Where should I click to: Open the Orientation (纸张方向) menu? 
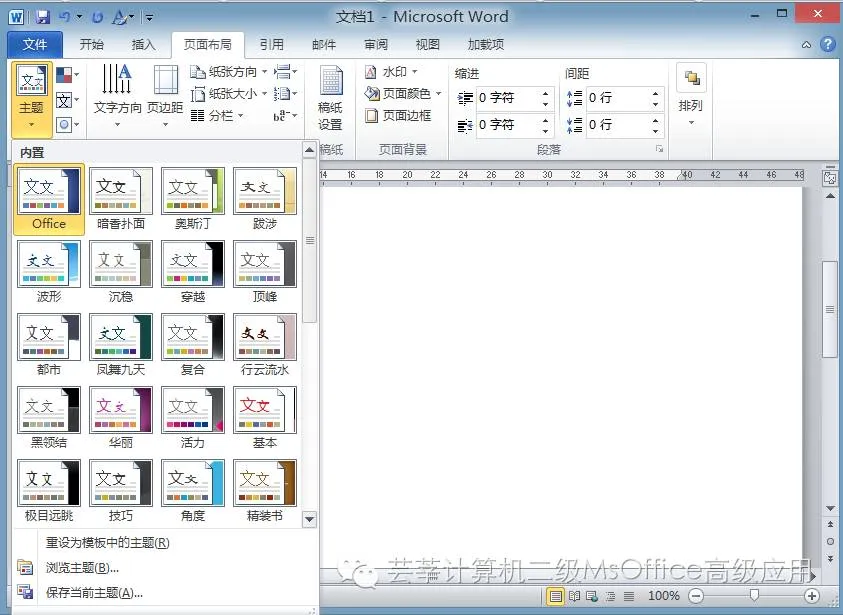pyautogui.click(x=229, y=71)
